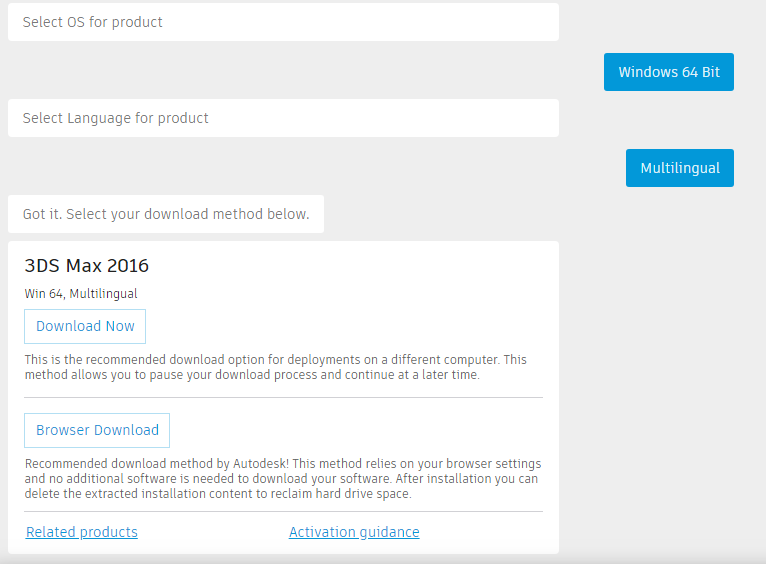766x564 pixels.
Task: Click the divider line below Download Now description
Action: [283, 397]
